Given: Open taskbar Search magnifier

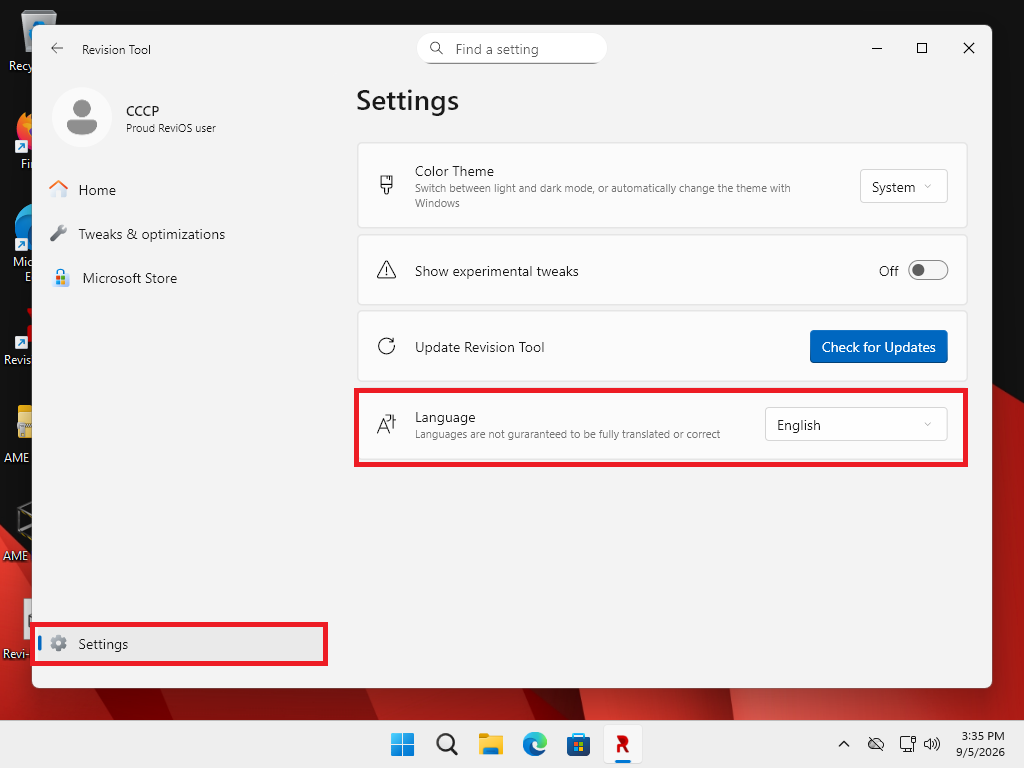Looking at the screenshot, I should click(x=447, y=744).
